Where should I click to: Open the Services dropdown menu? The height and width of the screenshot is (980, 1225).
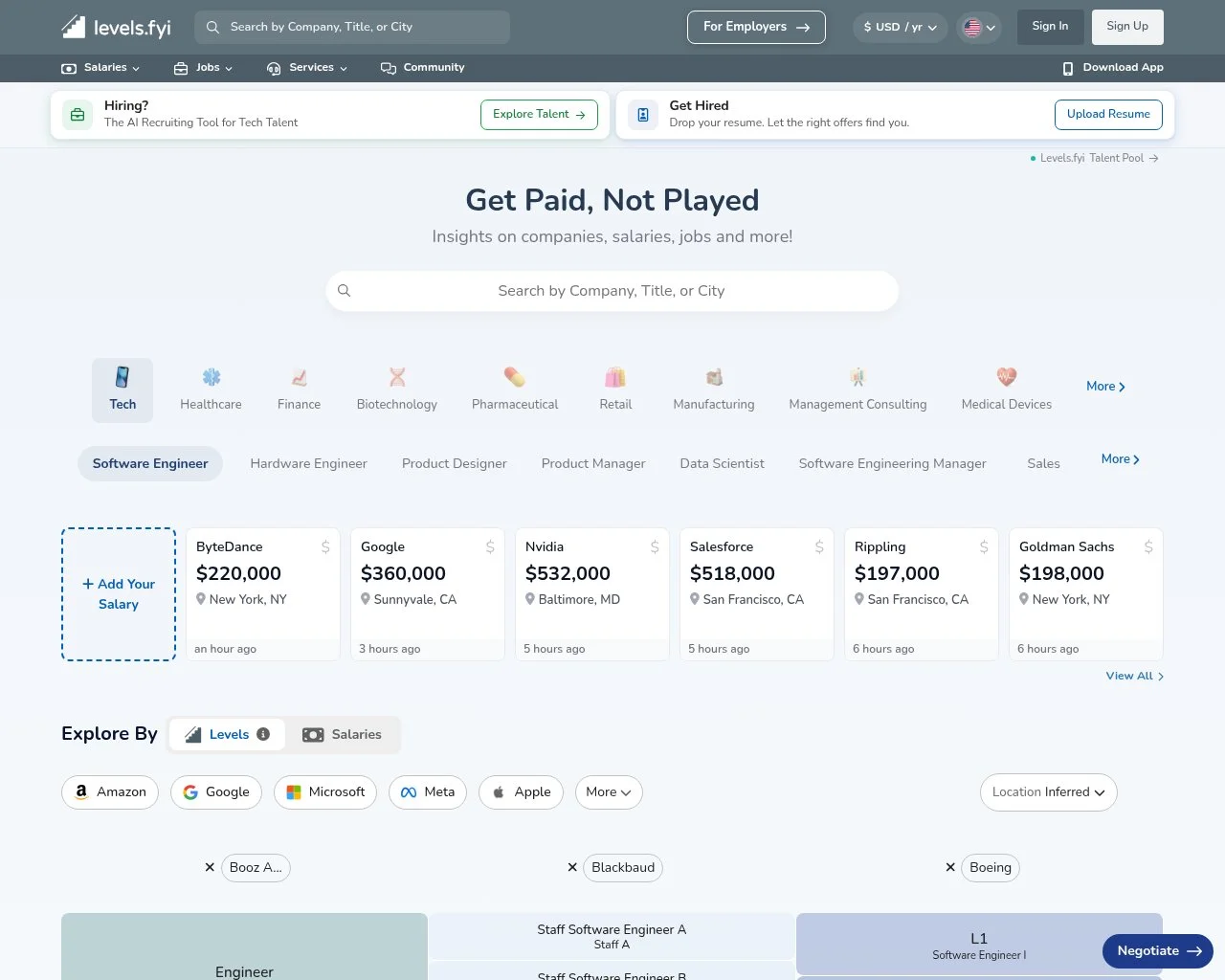point(307,68)
